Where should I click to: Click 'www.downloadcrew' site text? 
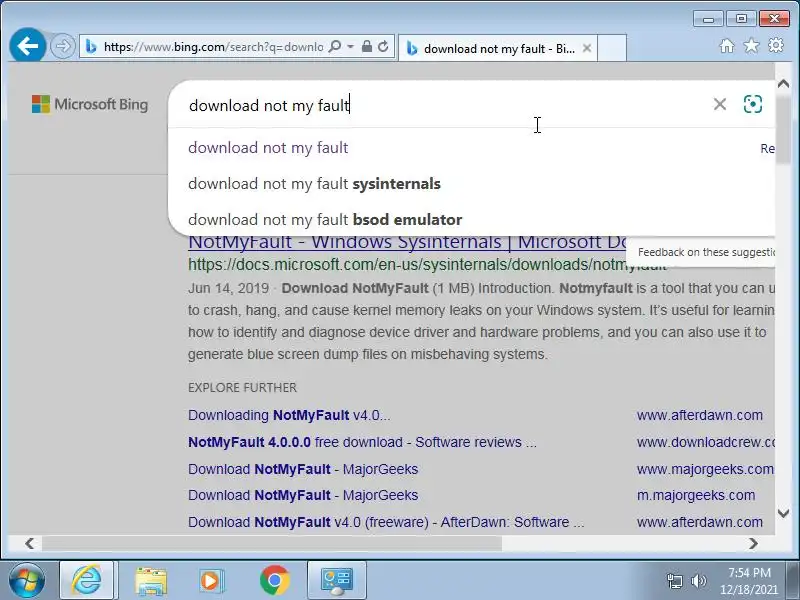(x=706, y=442)
